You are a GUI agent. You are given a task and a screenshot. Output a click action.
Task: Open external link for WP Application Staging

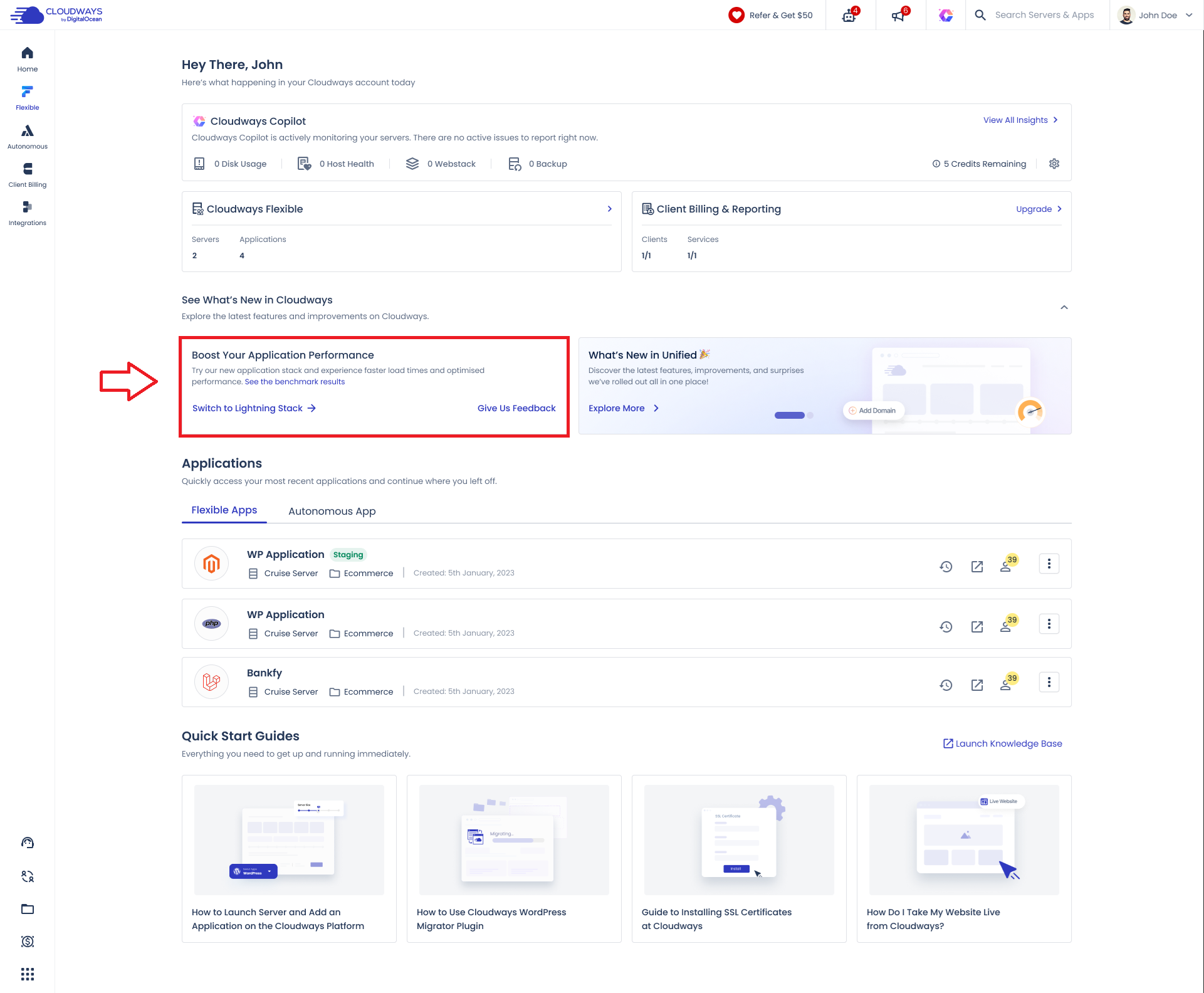(976, 567)
